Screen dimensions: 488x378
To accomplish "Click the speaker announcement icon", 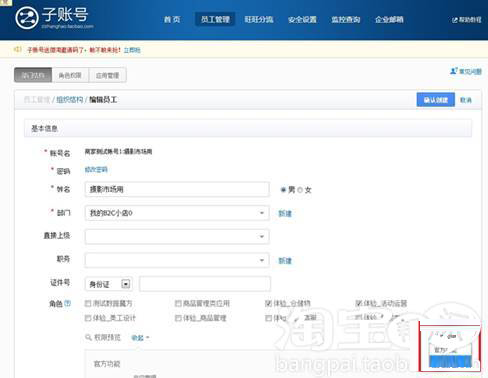I will coord(17,50).
